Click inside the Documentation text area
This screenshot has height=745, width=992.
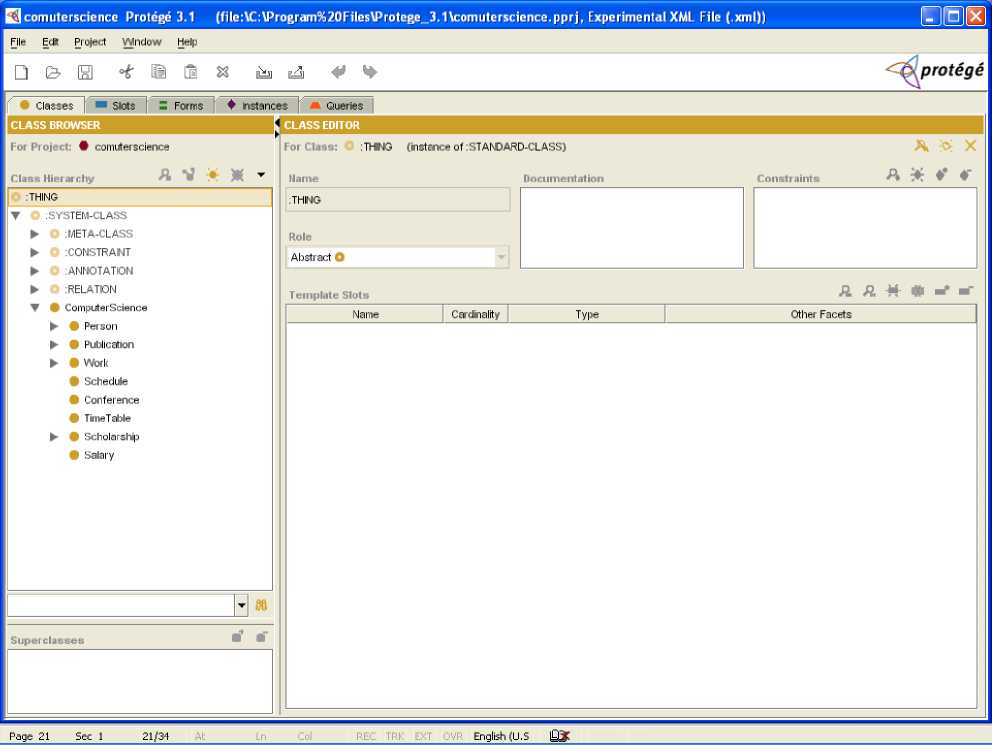click(631, 227)
